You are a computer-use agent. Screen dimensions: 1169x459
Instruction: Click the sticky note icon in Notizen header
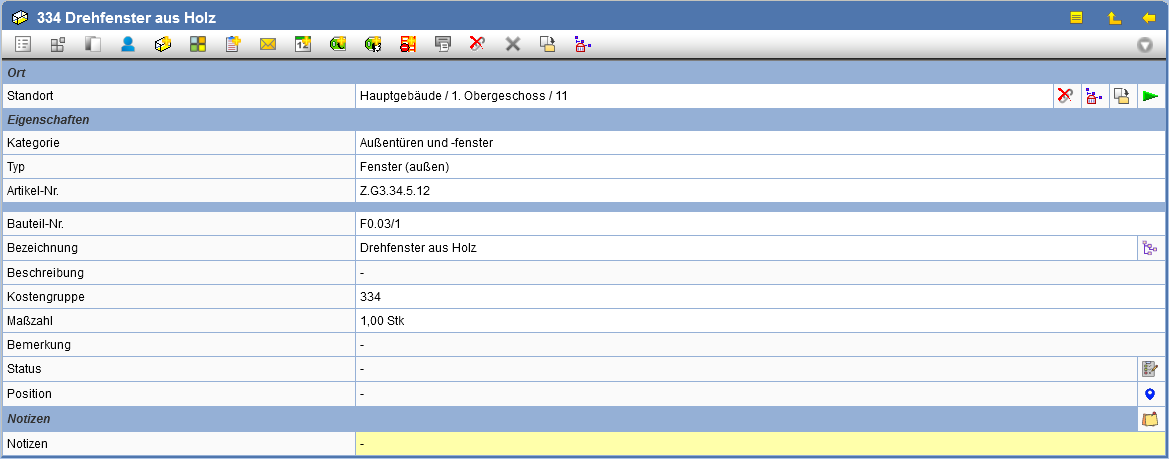1150,419
